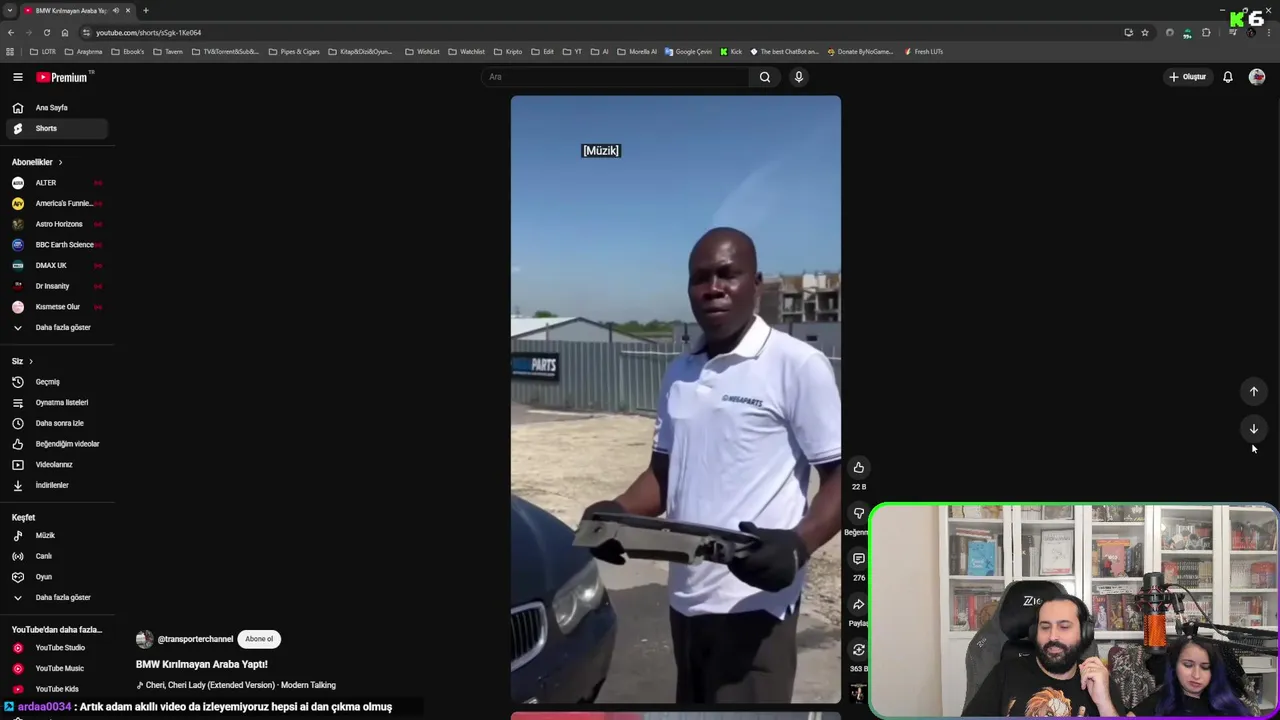
Task: Open the YouTube account avatar menu
Action: tap(1257, 77)
